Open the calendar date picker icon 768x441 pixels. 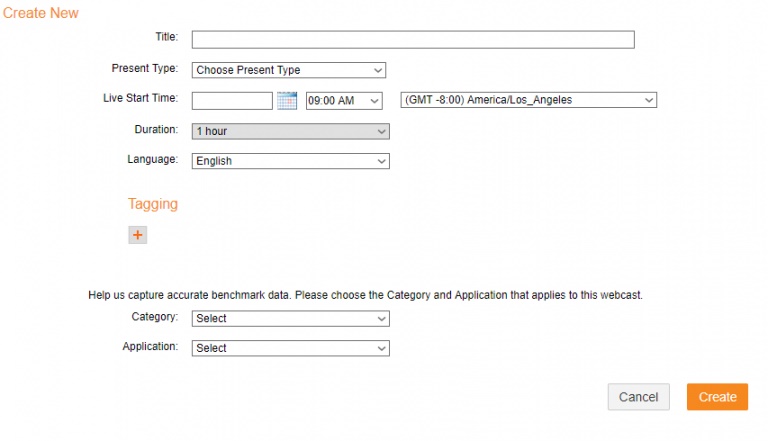(287, 100)
